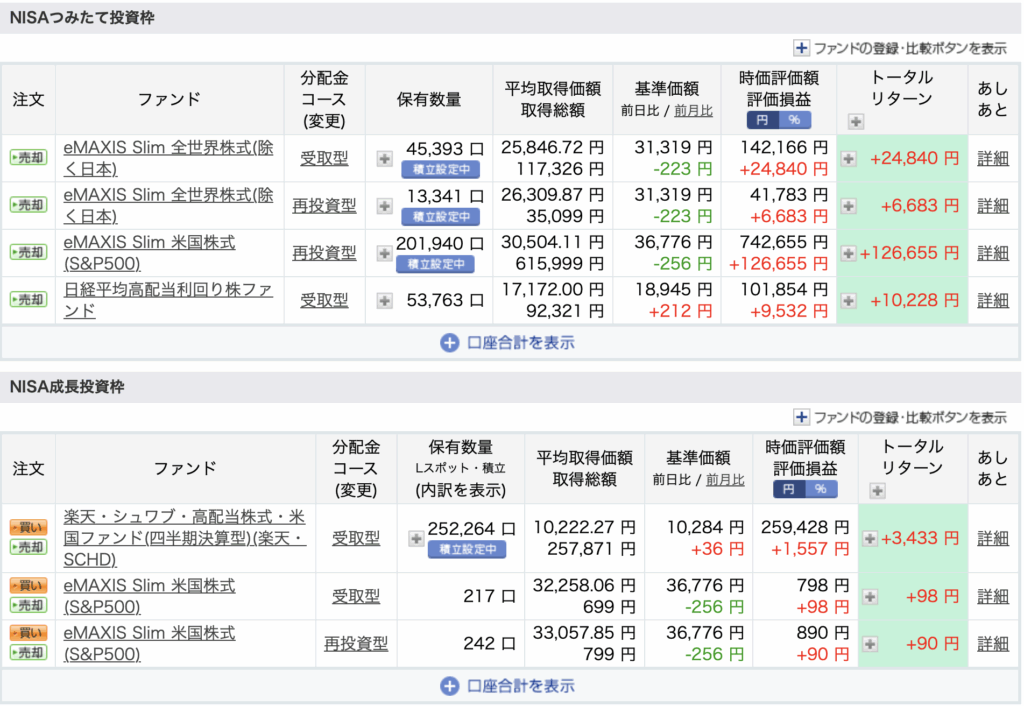Expand plus icon beside 53,763口 holding quantity
Viewport: 1024px width, 706px height.
[384, 300]
